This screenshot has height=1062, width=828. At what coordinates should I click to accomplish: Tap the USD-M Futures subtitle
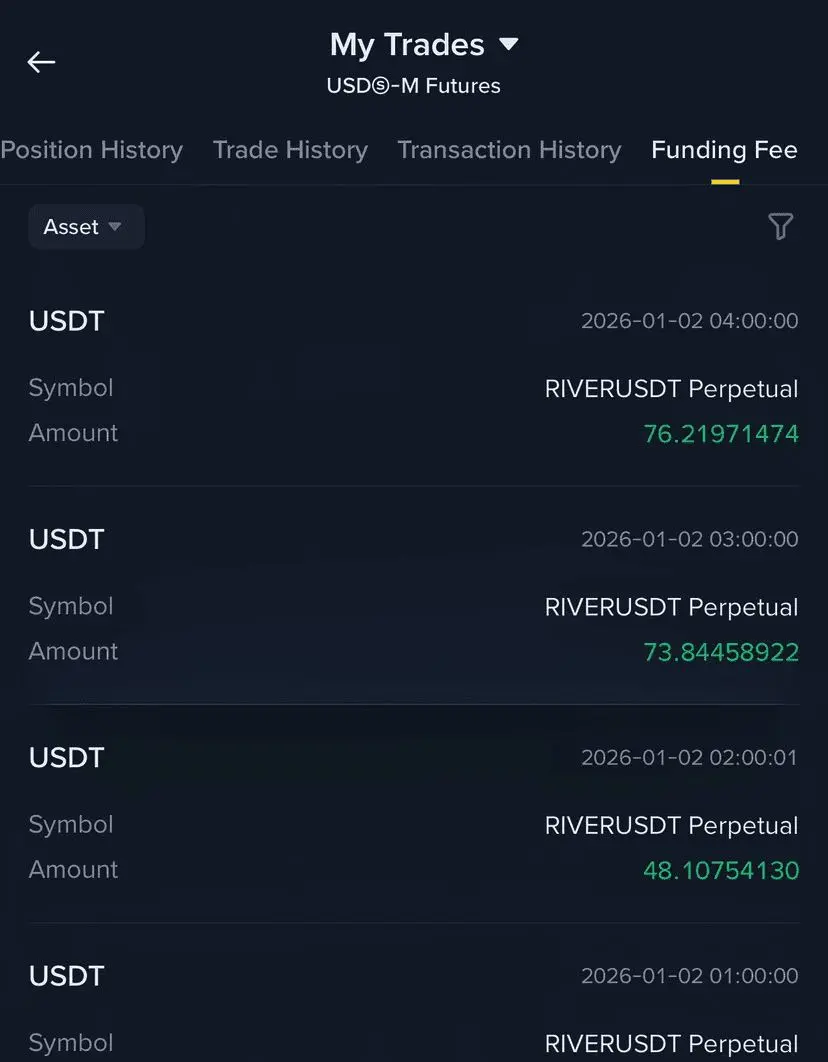[x=413, y=86]
